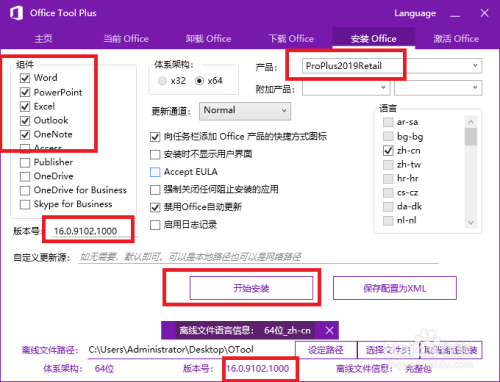
Task: Check the OneDrive component
Action: (x=25, y=176)
